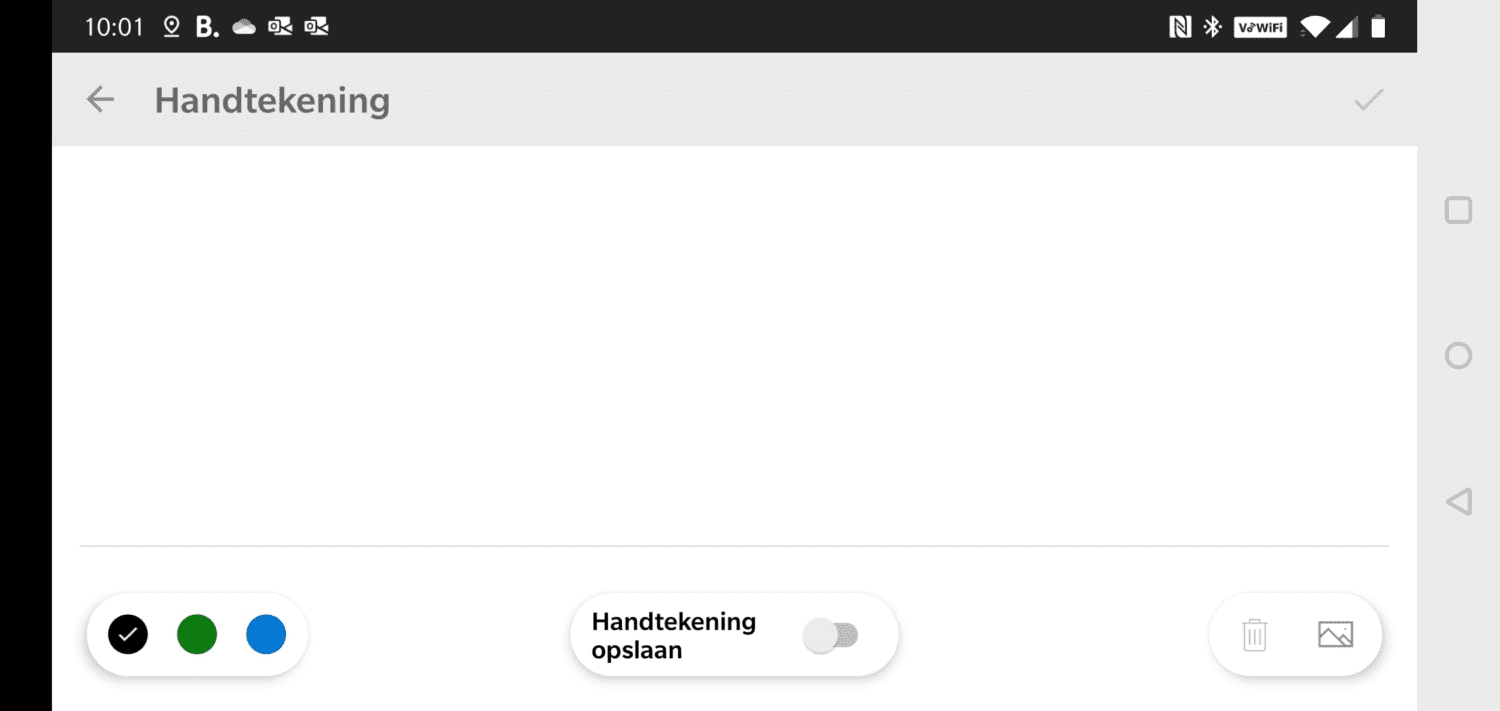Tap the Android home circle button
Image resolution: width=1500 pixels, height=711 pixels.
coord(1459,355)
